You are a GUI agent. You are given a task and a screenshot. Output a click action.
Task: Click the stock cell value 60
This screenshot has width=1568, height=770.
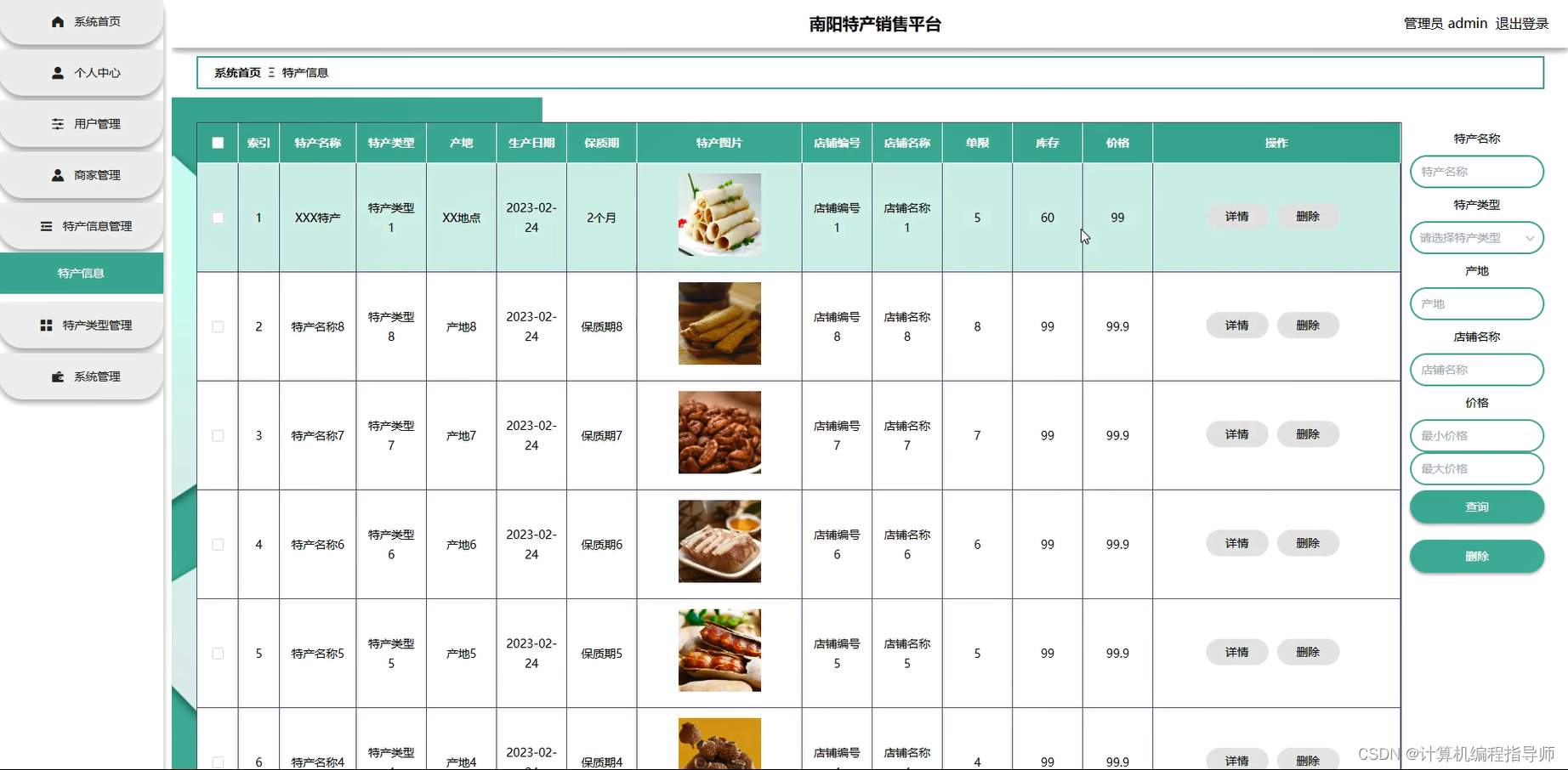coord(1048,218)
